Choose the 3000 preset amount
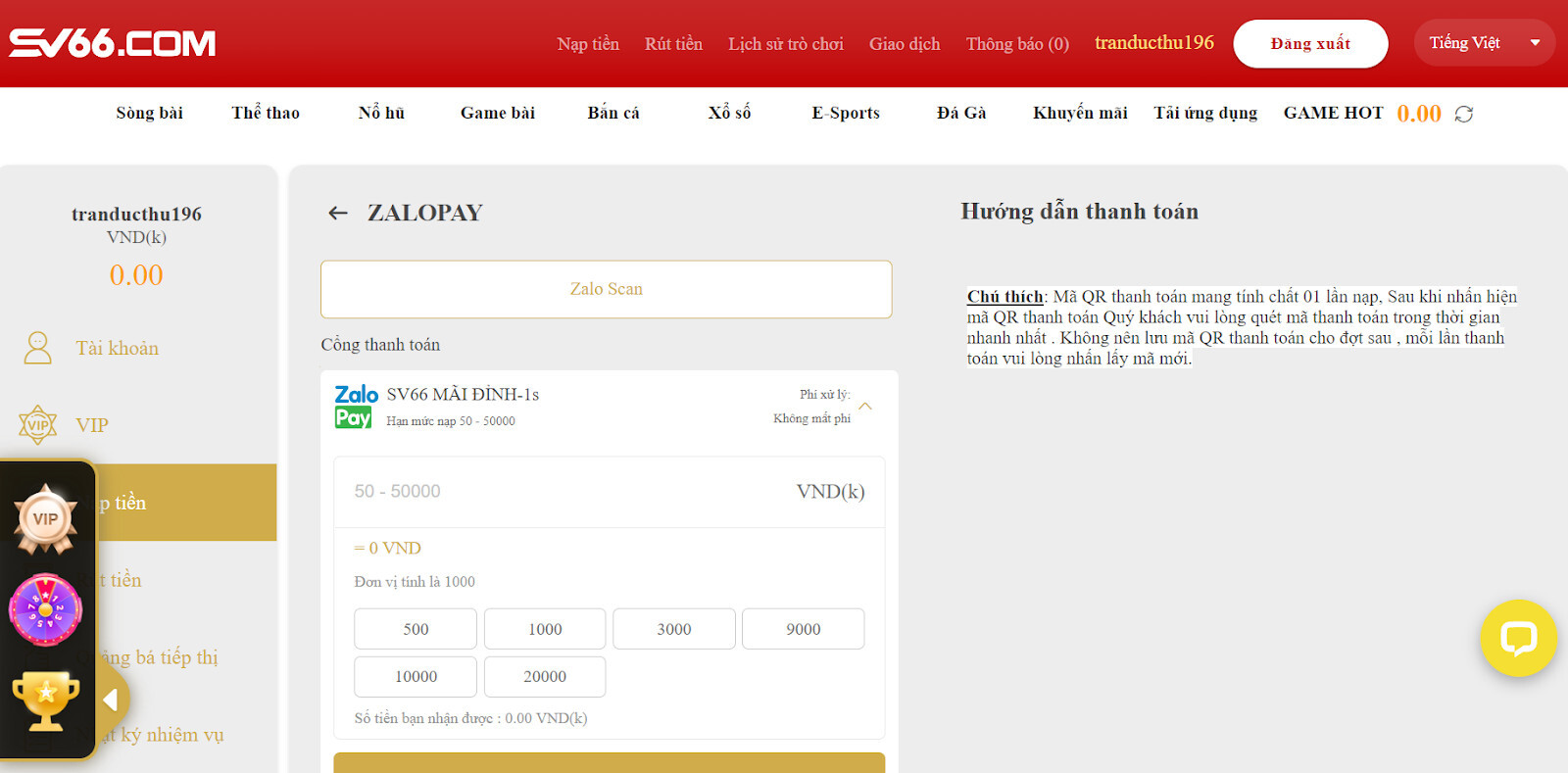 pos(673,629)
